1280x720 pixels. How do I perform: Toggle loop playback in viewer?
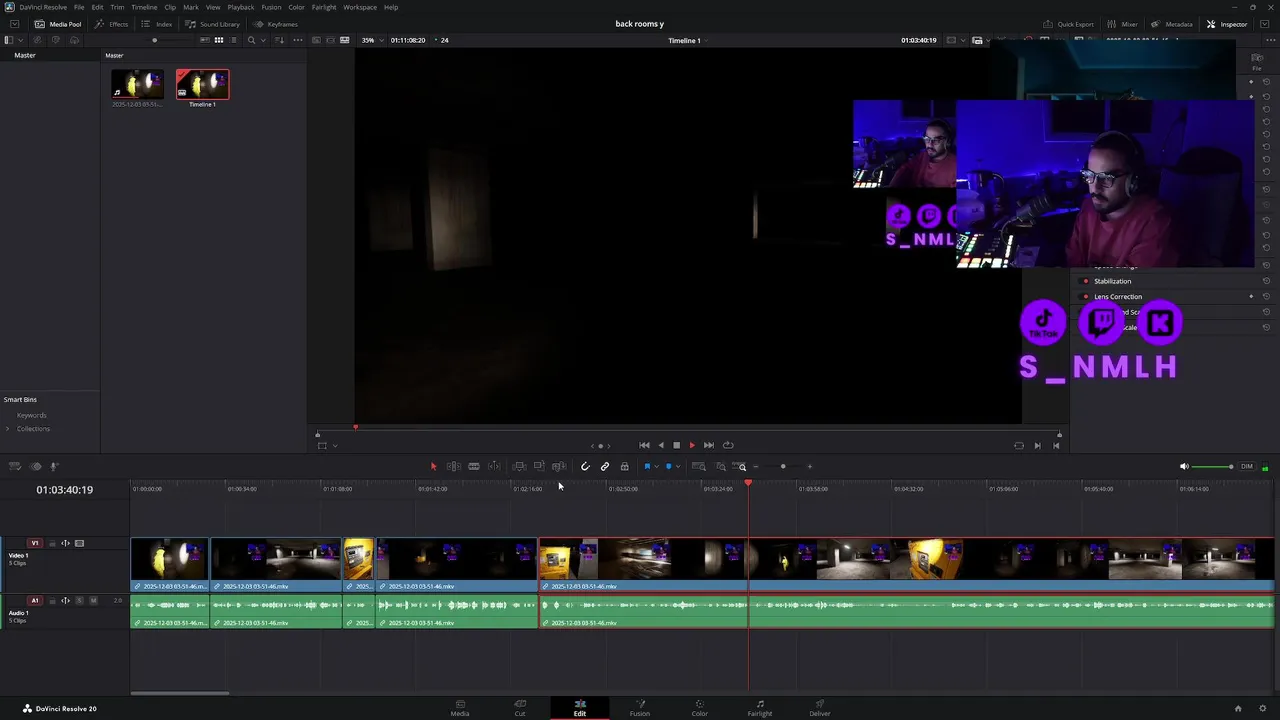(x=728, y=445)
